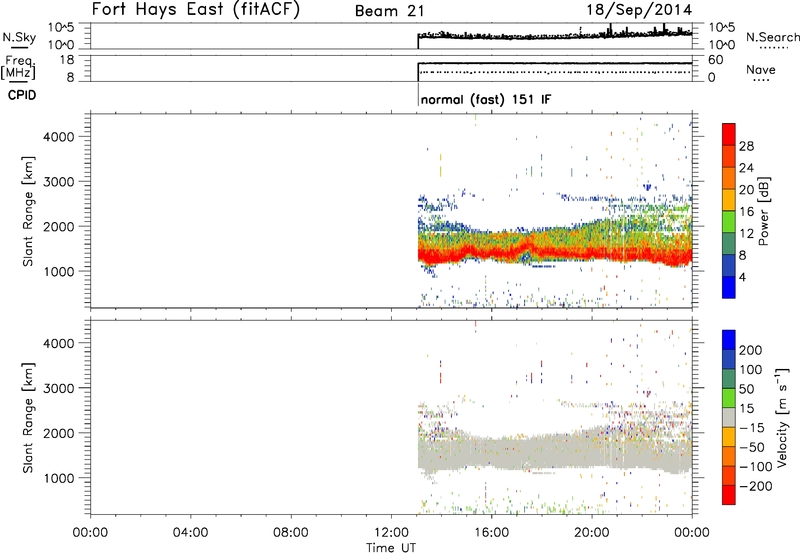Pick the blue top segment of velocity colorbar
The height and width of the screenshot is (554, 800).
[729, 340]
